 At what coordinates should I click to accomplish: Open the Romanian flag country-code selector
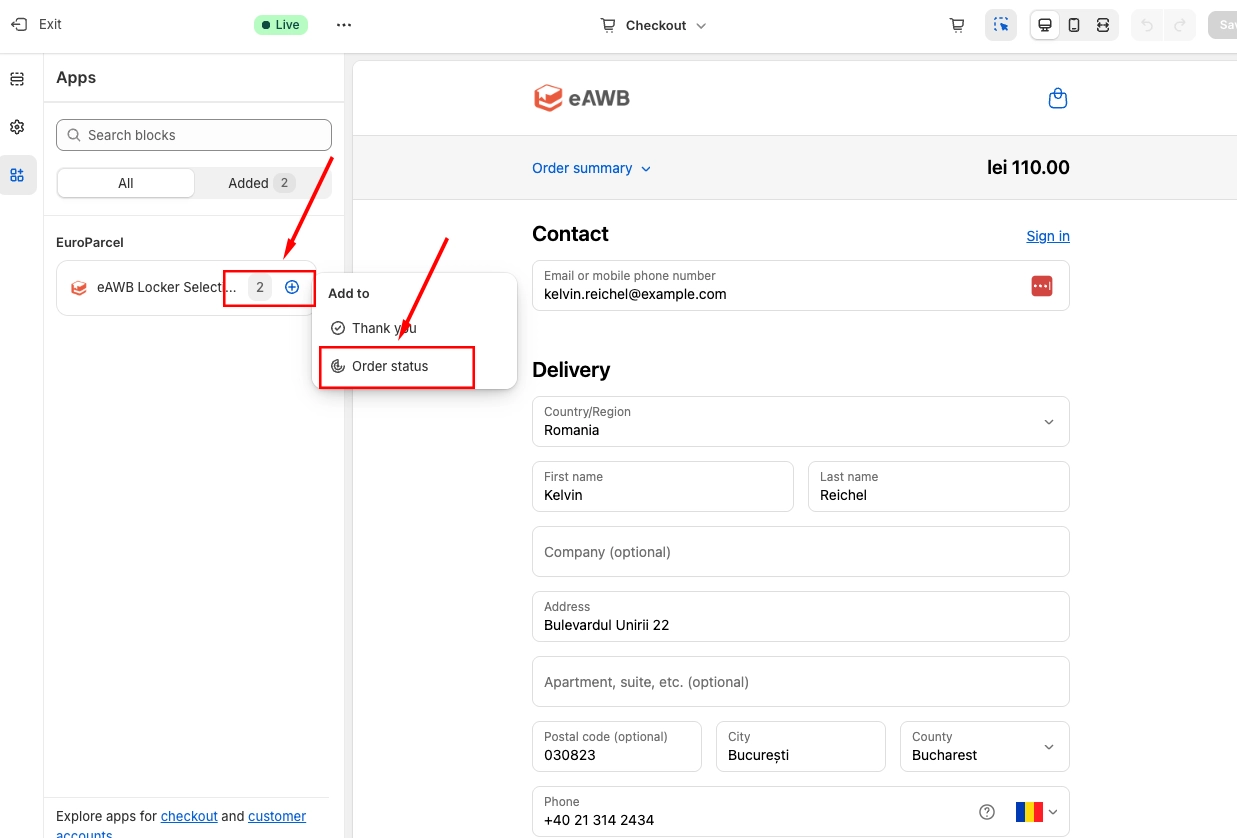1037,812
